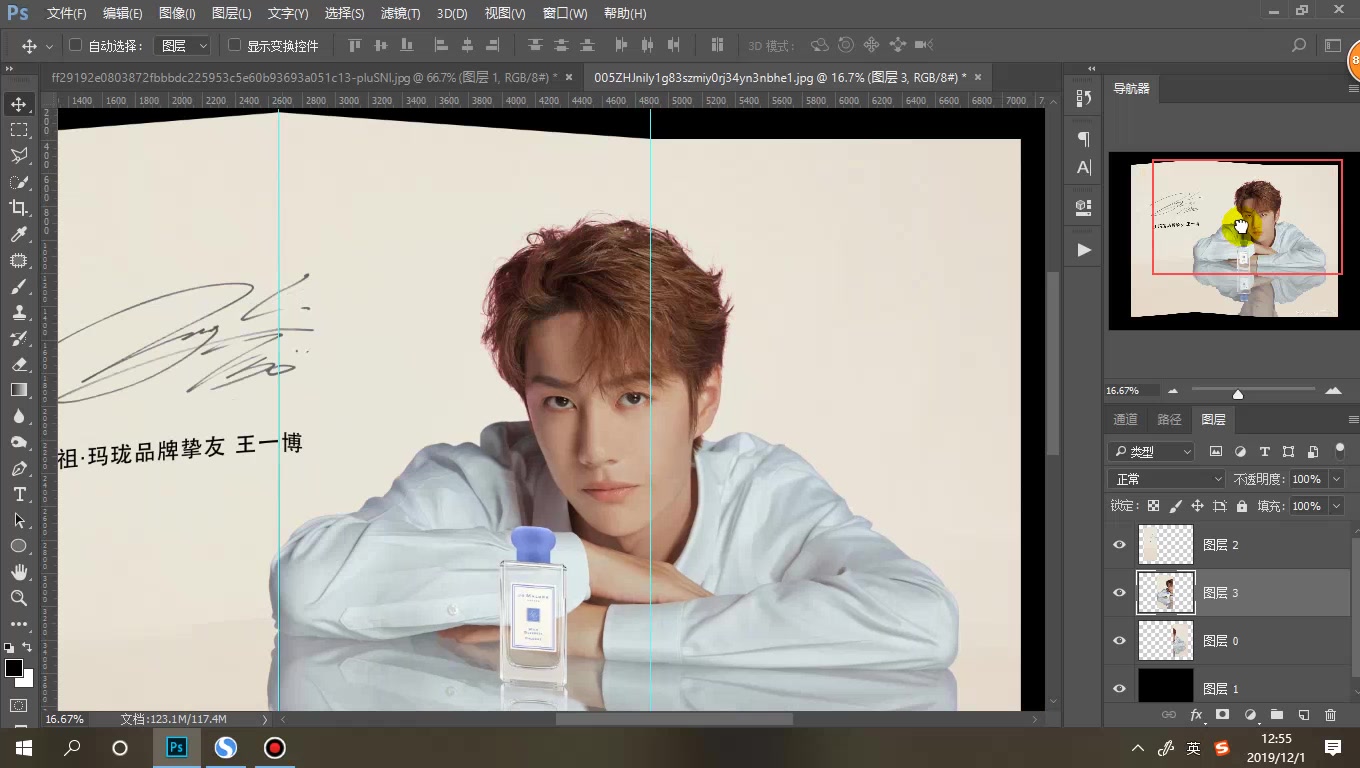Select the Ellipse shape tool
Screen dimensions: 1360x768
pyautogui.click(x=18, y=546)
